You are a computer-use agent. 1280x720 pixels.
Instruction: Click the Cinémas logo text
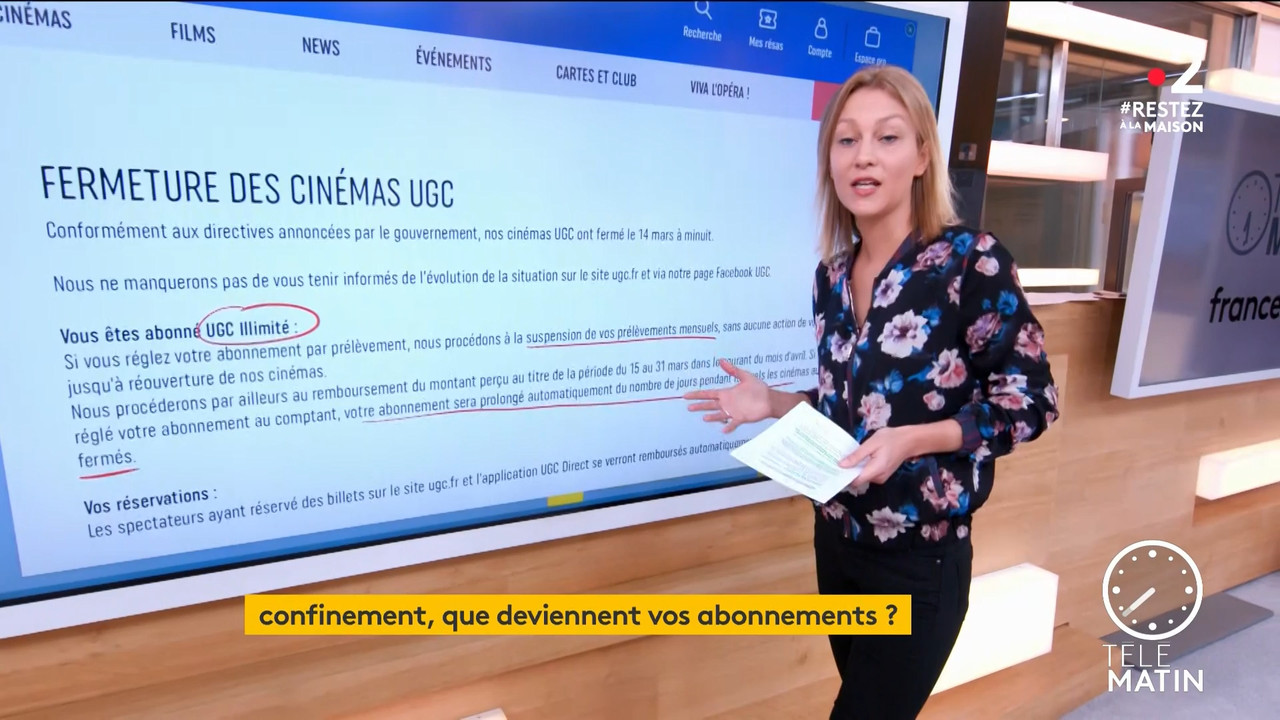coord(35,15)
